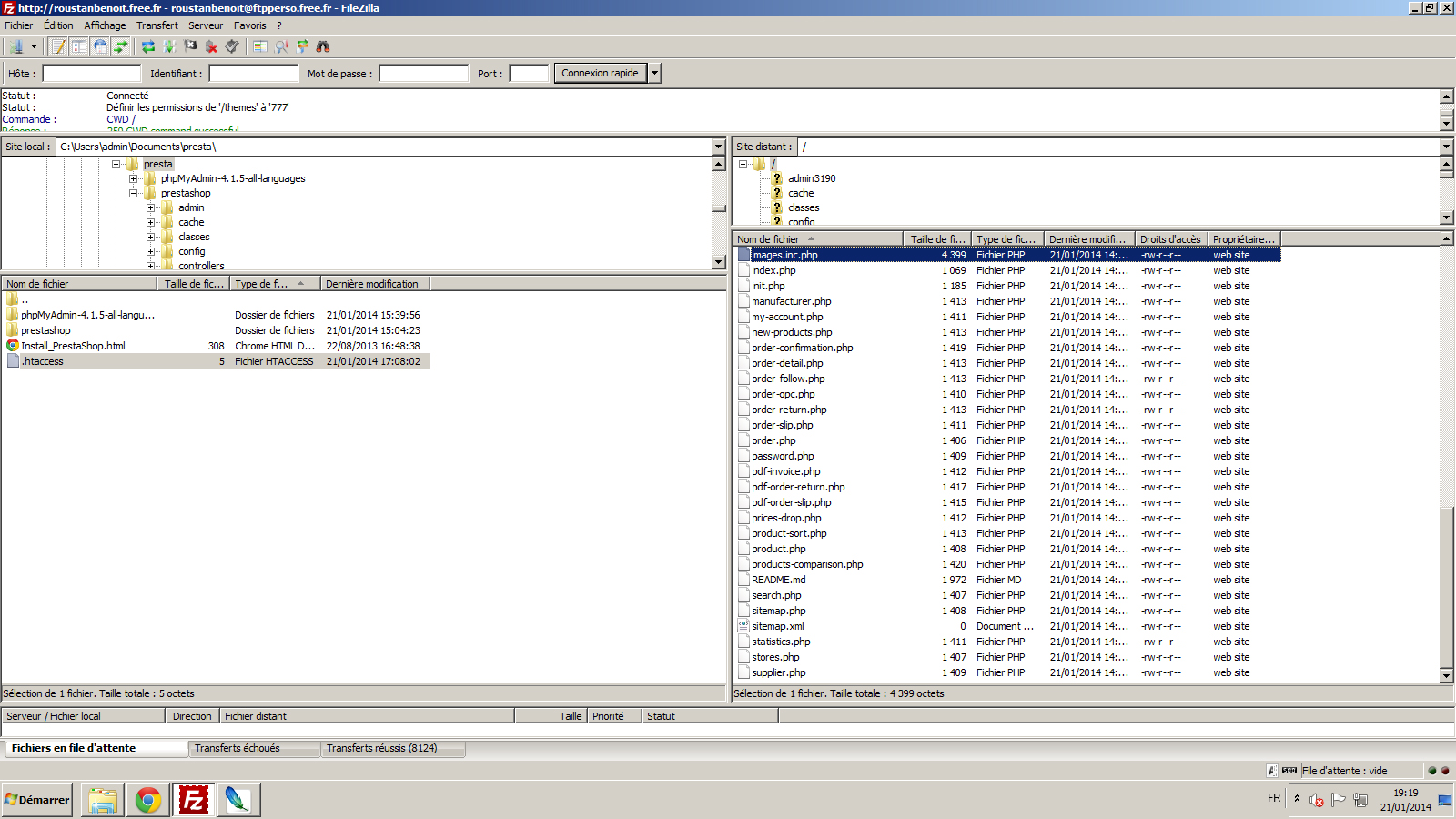Screen dimensions: 1456x819
Task: Sort remote files by Dernière modification
Action: coord(1088,239)
